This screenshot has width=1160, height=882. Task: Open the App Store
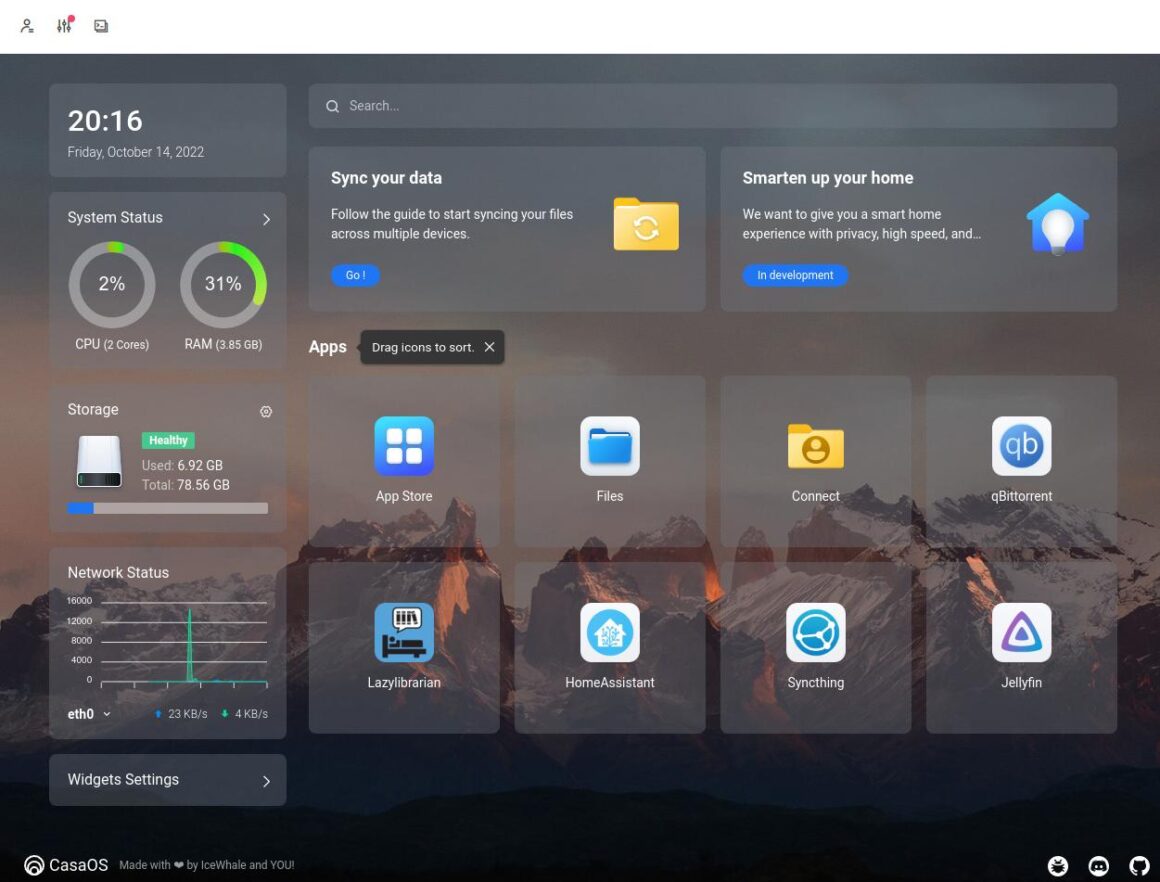pos(404,447)
